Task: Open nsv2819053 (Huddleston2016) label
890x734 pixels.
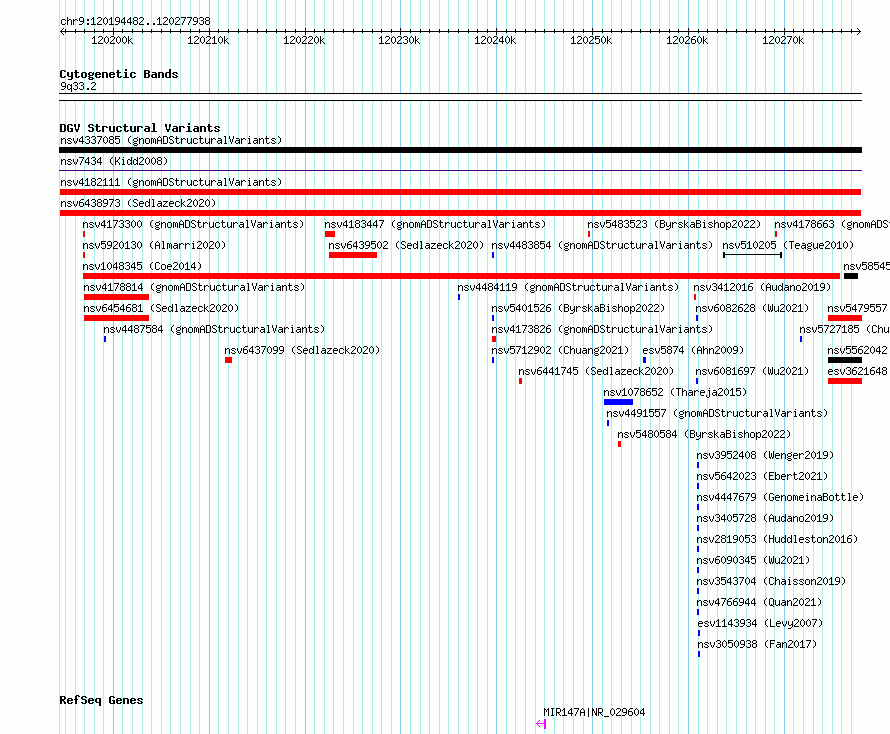Action: click(x=777, y=539)
